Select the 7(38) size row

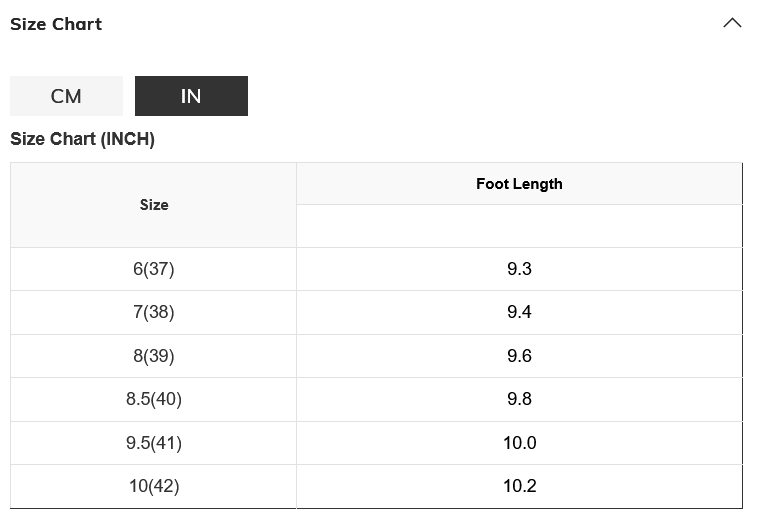[x=154, y=312]
